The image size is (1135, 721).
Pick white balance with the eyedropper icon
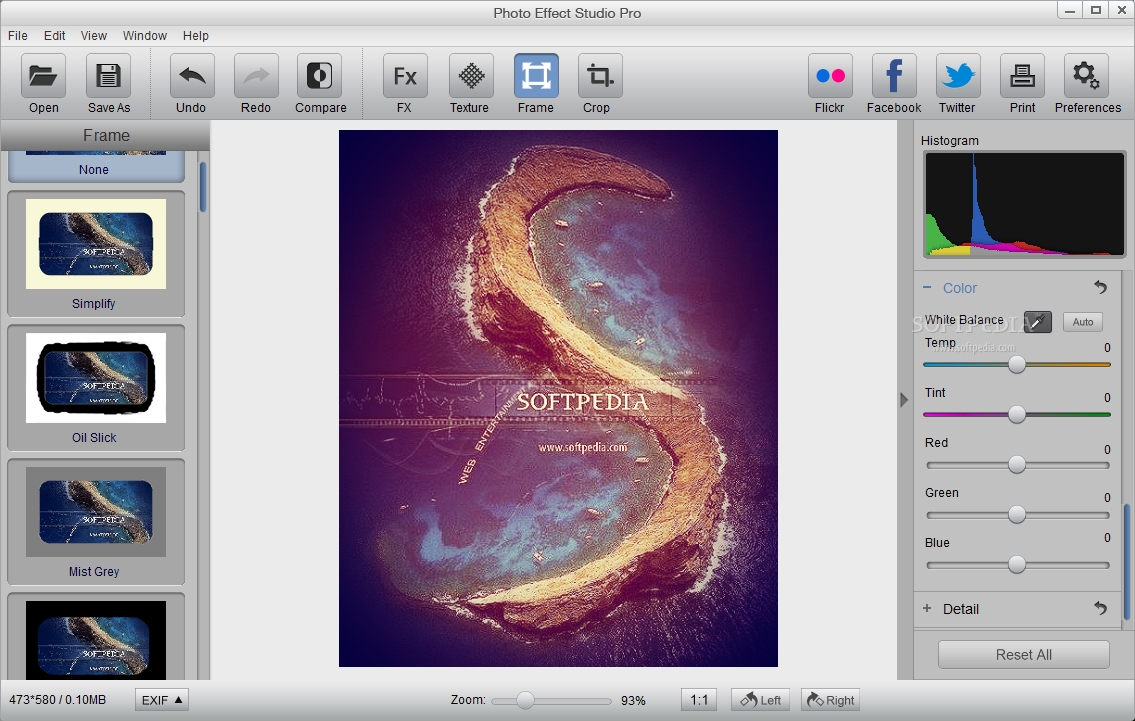1037,321
